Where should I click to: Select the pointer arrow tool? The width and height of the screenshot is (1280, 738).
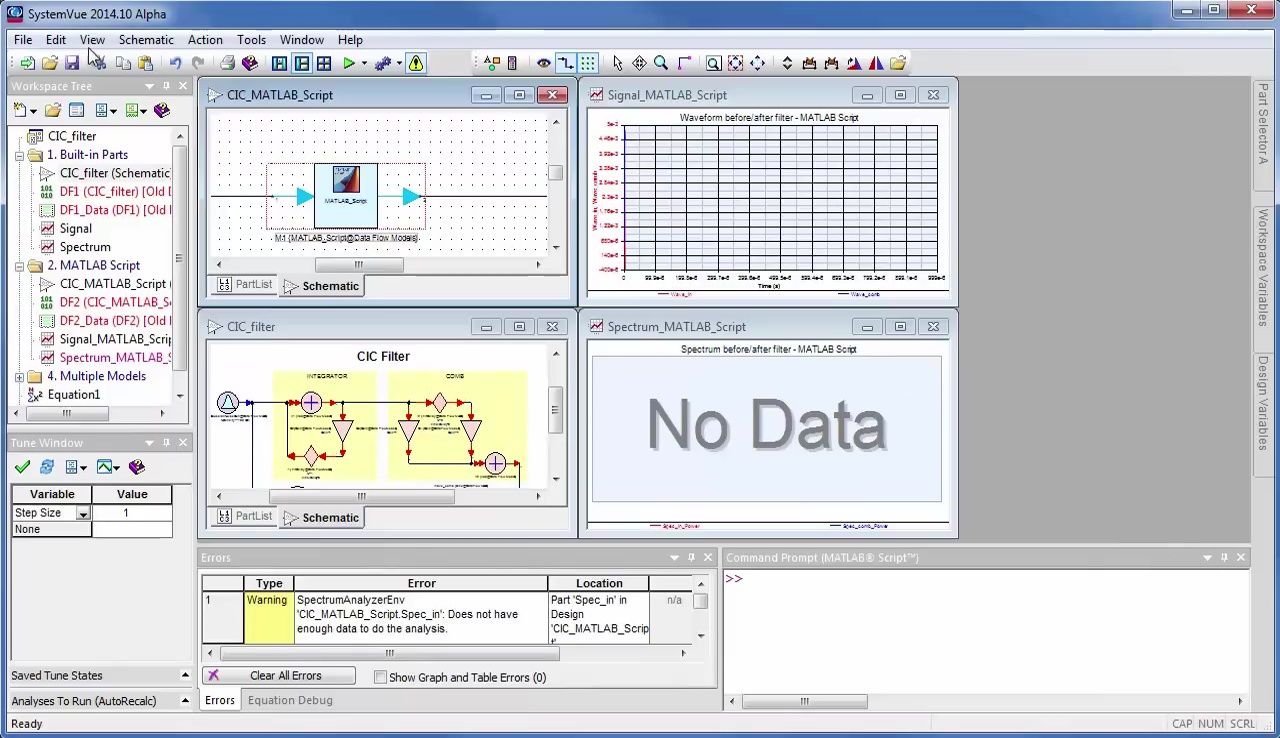coord(617,63)
